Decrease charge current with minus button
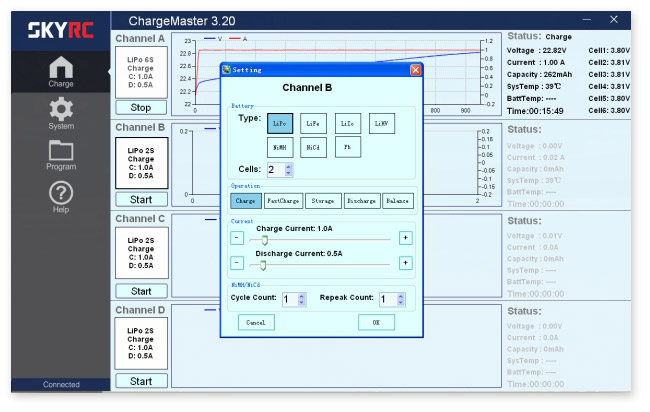Screen dimensions: 650x412 (237, 238)
